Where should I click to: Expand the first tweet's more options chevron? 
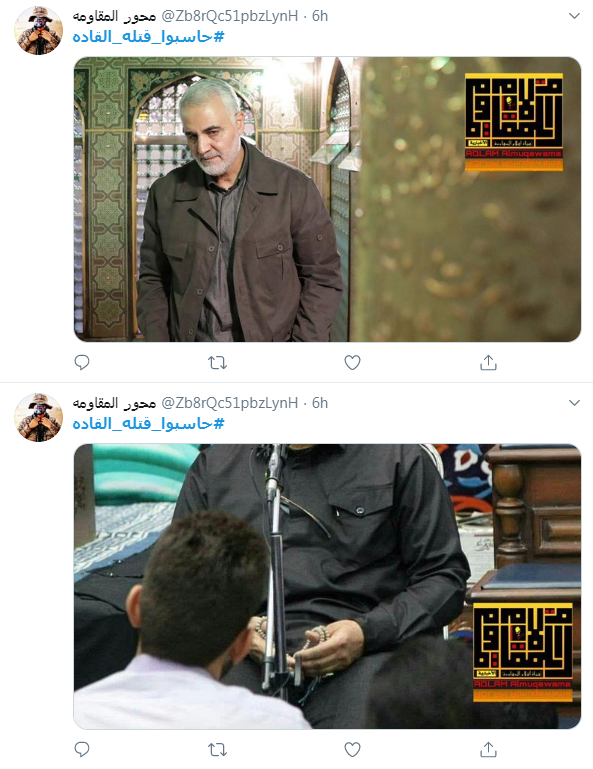(x=574, y=16)
